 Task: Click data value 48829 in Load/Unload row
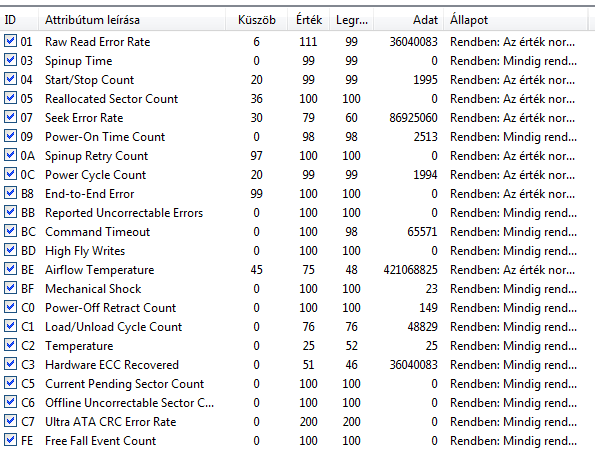click(422, 326)
